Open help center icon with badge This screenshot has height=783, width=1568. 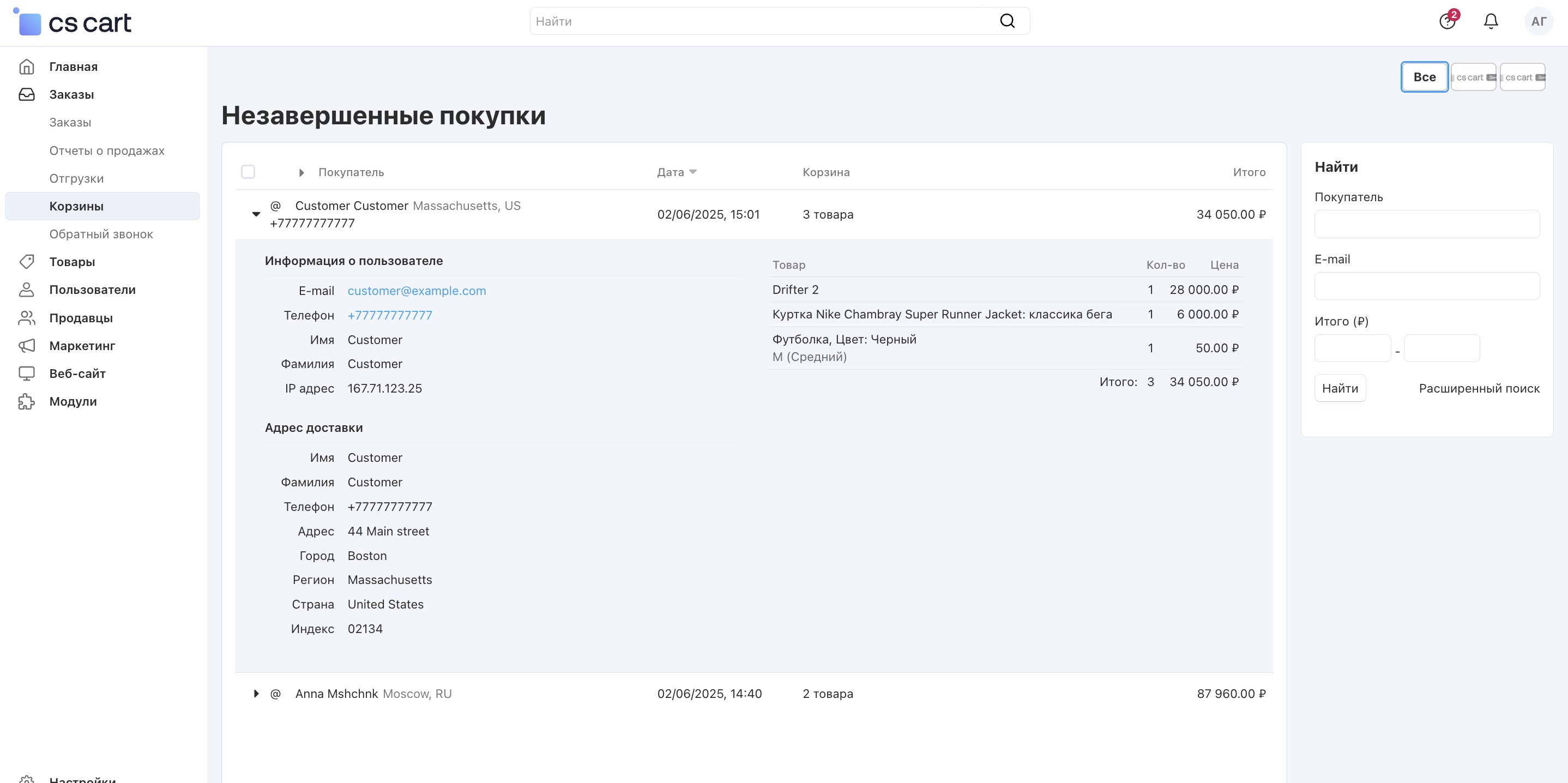tap(1447, 21)
